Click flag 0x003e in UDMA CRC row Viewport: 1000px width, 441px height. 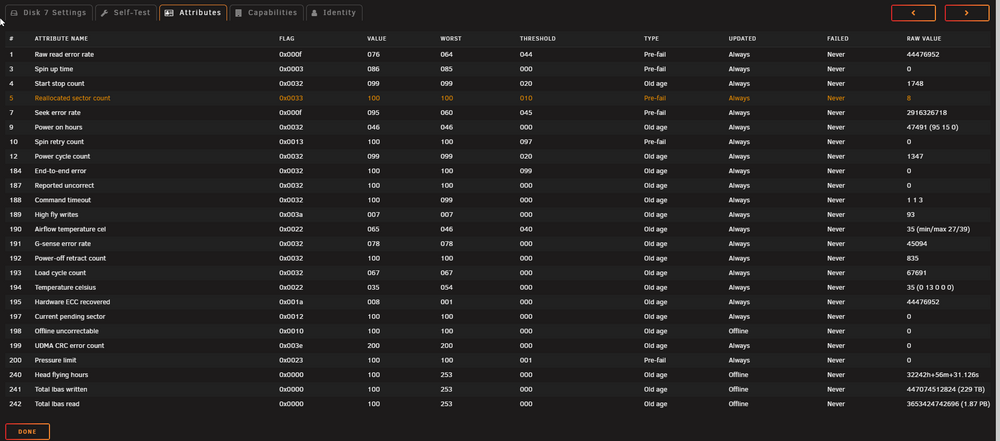[291, 346]
